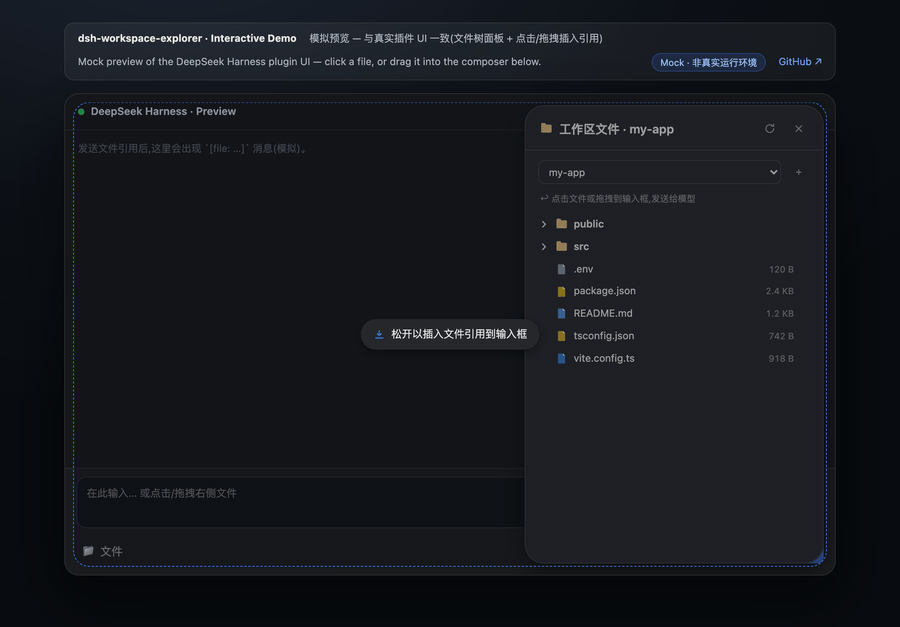
Task: Click the 工作区文件 · my-app panel title
Action: coord(616,129)
